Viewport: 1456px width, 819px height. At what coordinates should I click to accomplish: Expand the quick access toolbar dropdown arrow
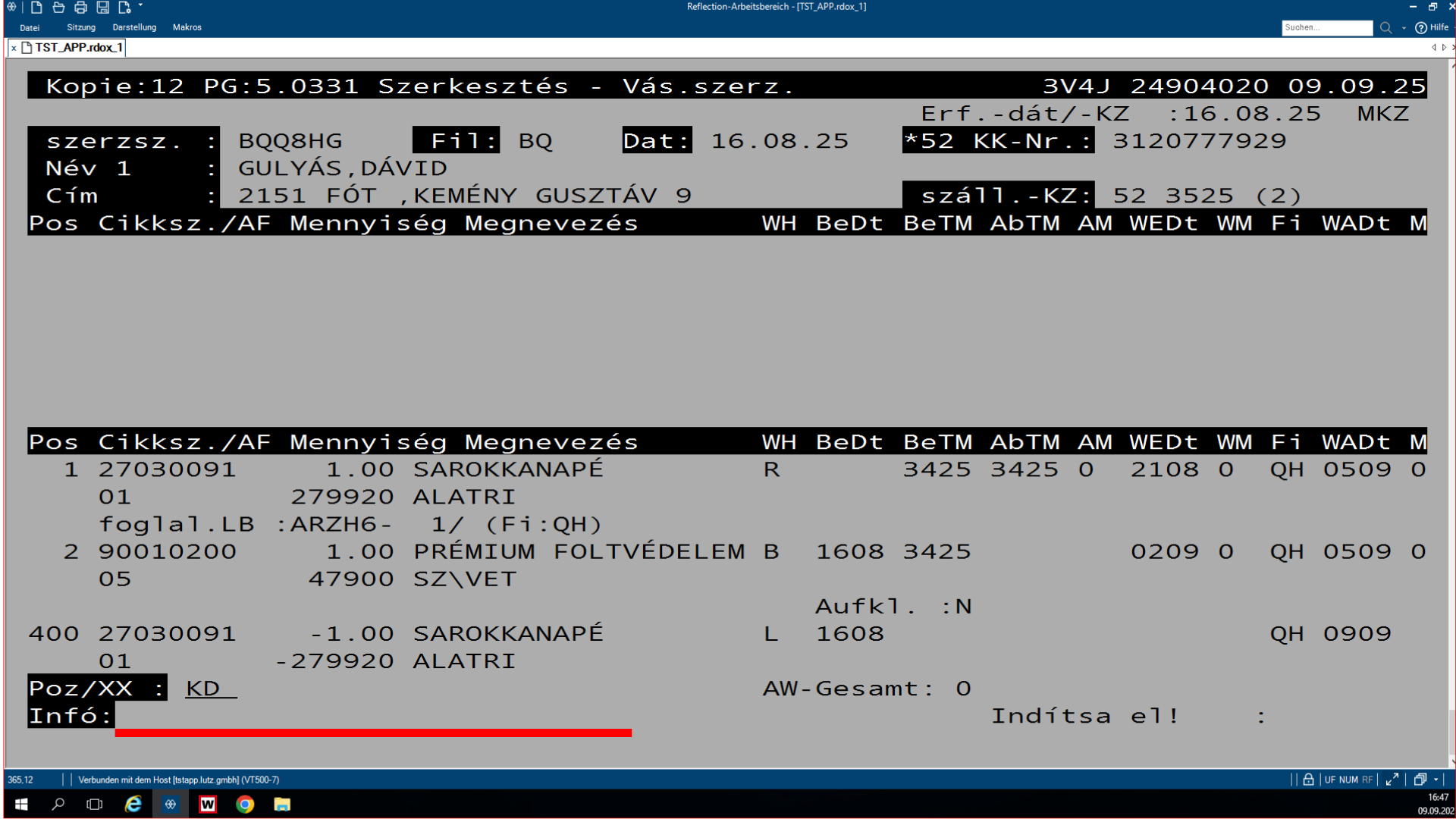tap(141, 6)
